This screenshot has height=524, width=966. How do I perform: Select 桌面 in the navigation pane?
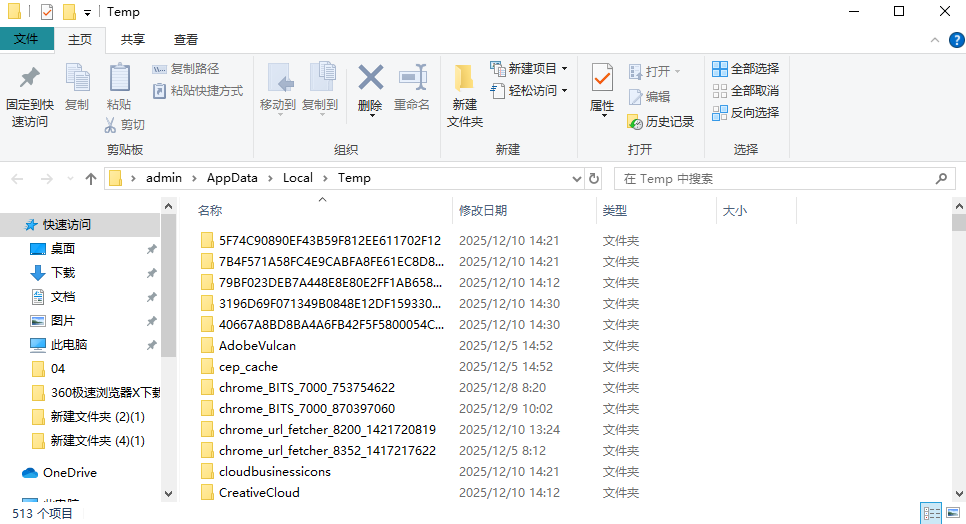pos(63,249)
